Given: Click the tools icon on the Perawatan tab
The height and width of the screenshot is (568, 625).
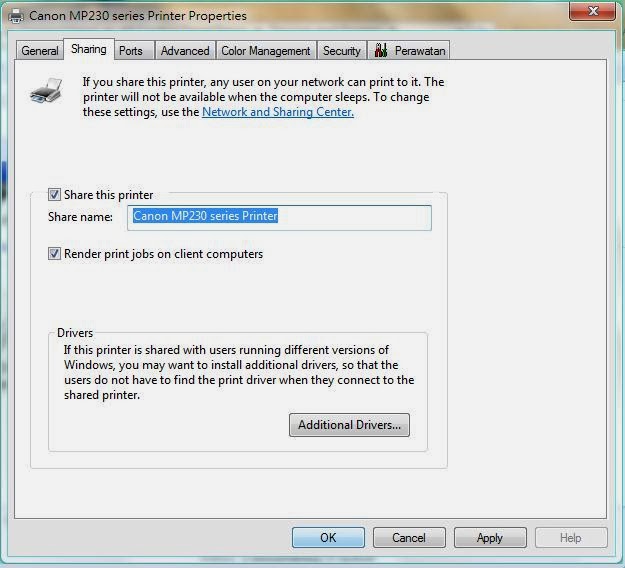Looking at the screenshot, I should pos(381,50).
